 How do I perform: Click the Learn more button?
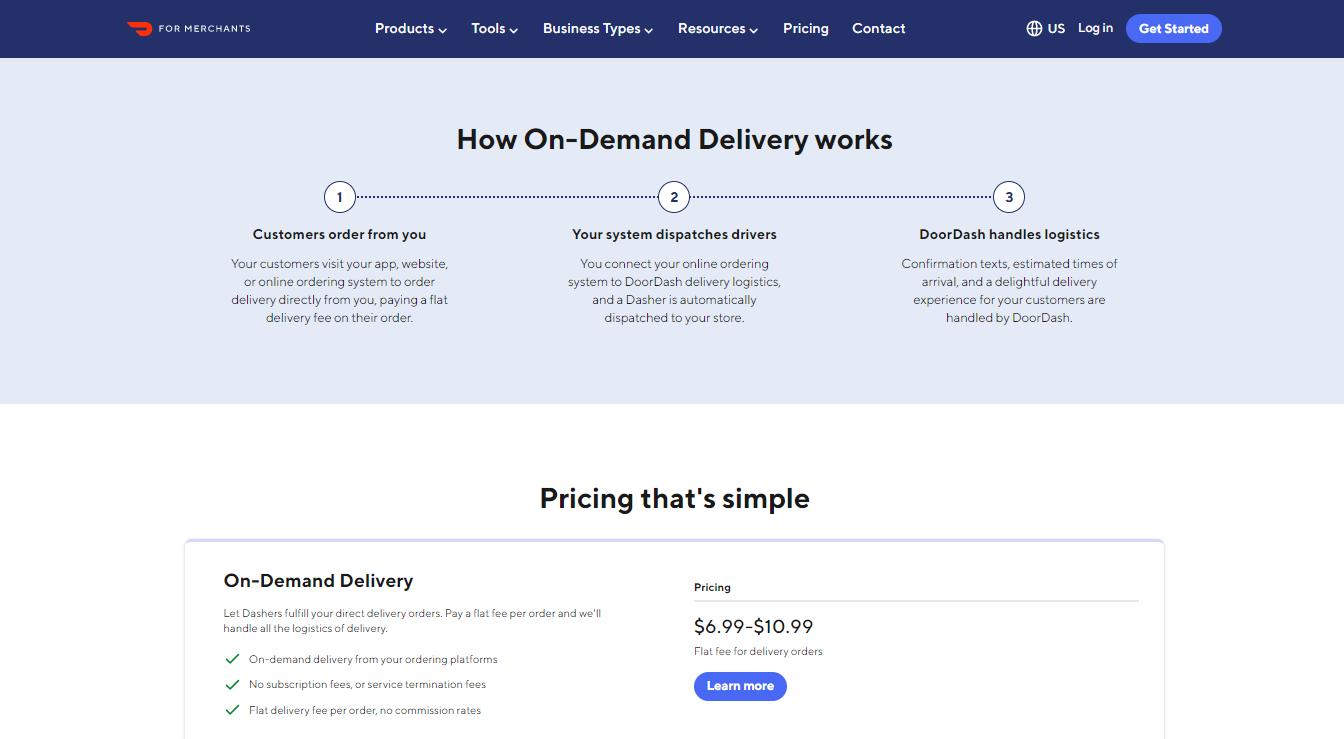(x=740, y=686)
